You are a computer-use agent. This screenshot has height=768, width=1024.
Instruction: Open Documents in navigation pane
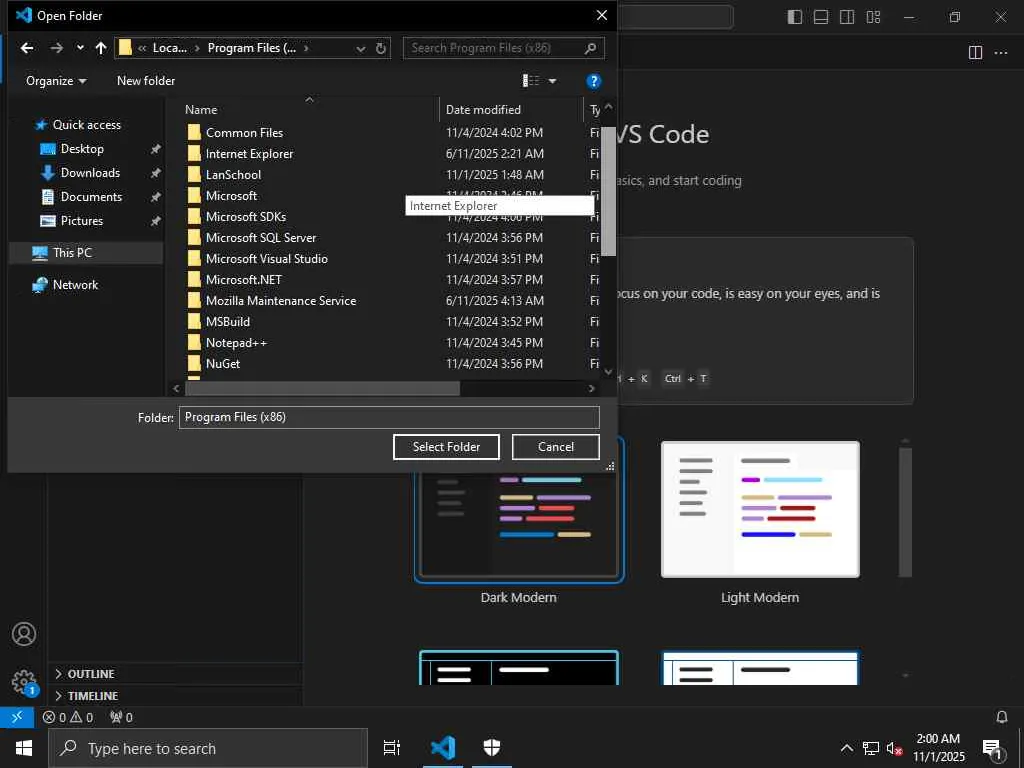coord(91,197)
